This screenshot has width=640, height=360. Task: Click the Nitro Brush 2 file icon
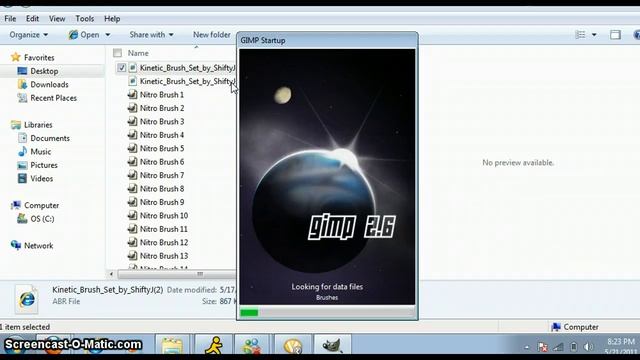click(x=133, y=108)
